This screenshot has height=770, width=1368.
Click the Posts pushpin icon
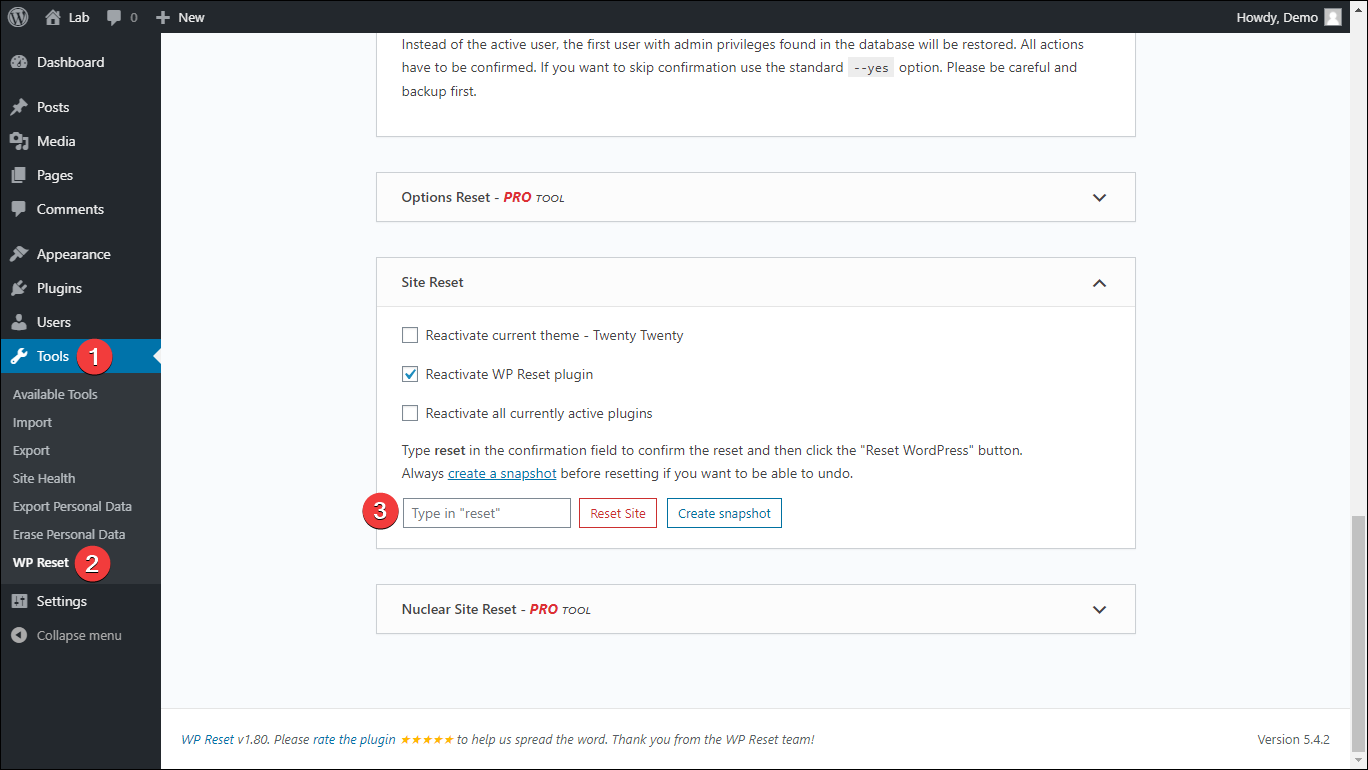coord(19,107)
